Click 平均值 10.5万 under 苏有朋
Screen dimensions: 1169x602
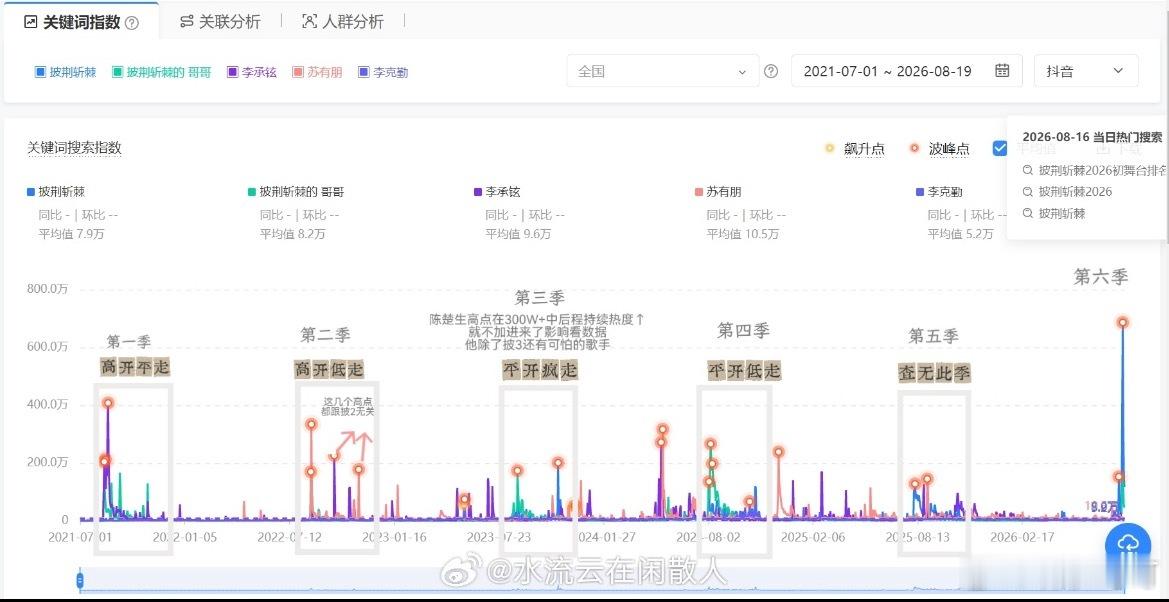point(743,233)
